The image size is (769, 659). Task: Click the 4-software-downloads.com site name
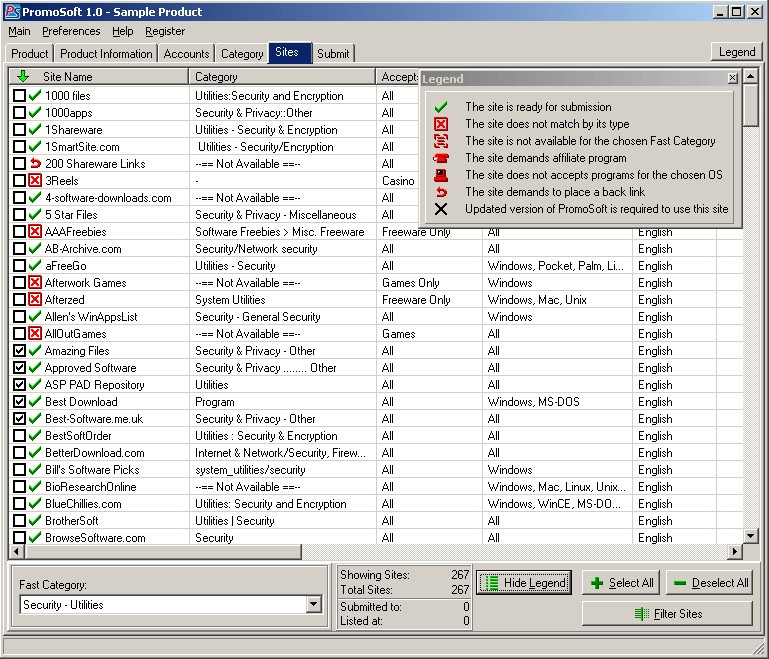[x=108, y=198]
